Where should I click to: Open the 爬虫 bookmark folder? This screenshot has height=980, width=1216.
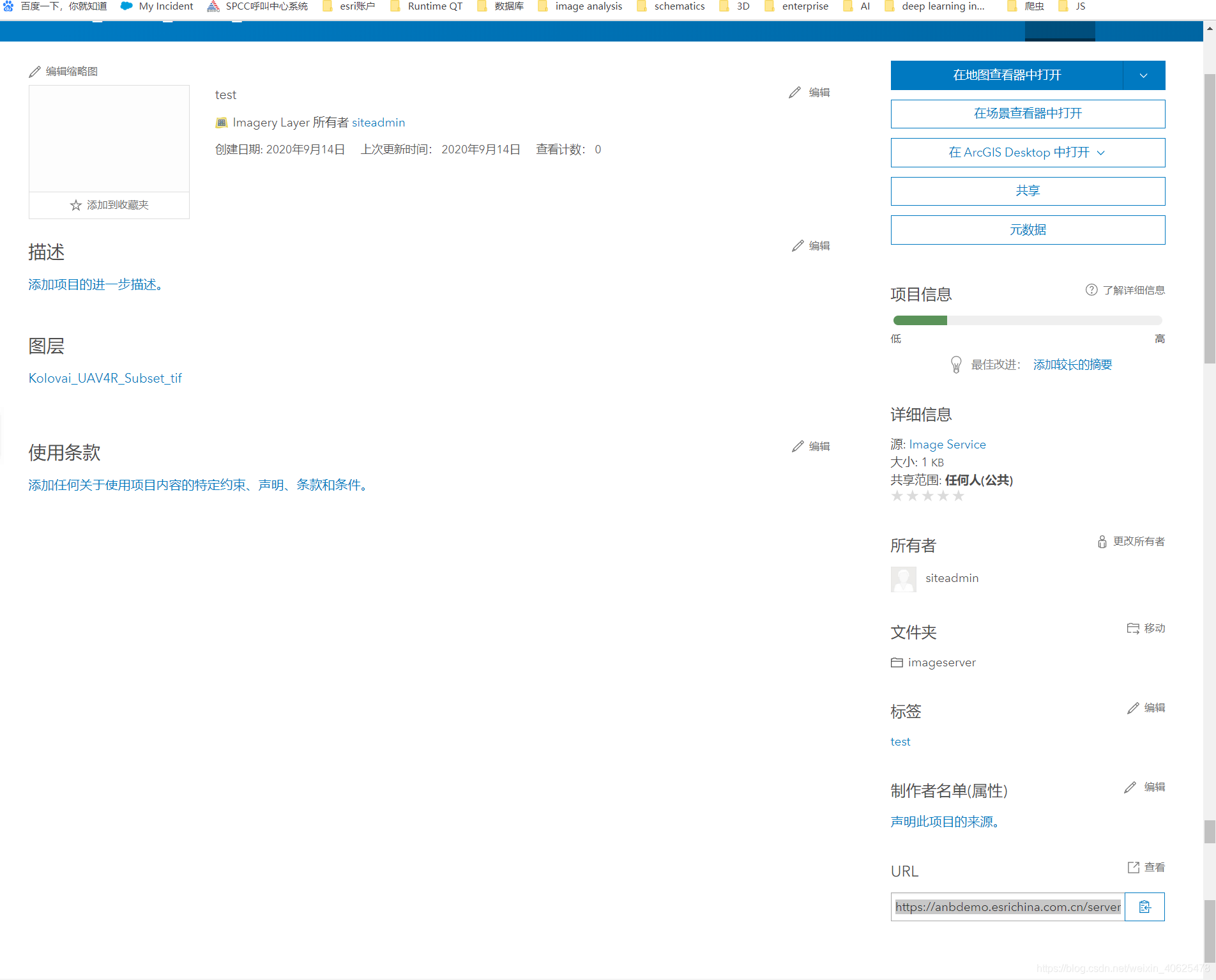1026,6
